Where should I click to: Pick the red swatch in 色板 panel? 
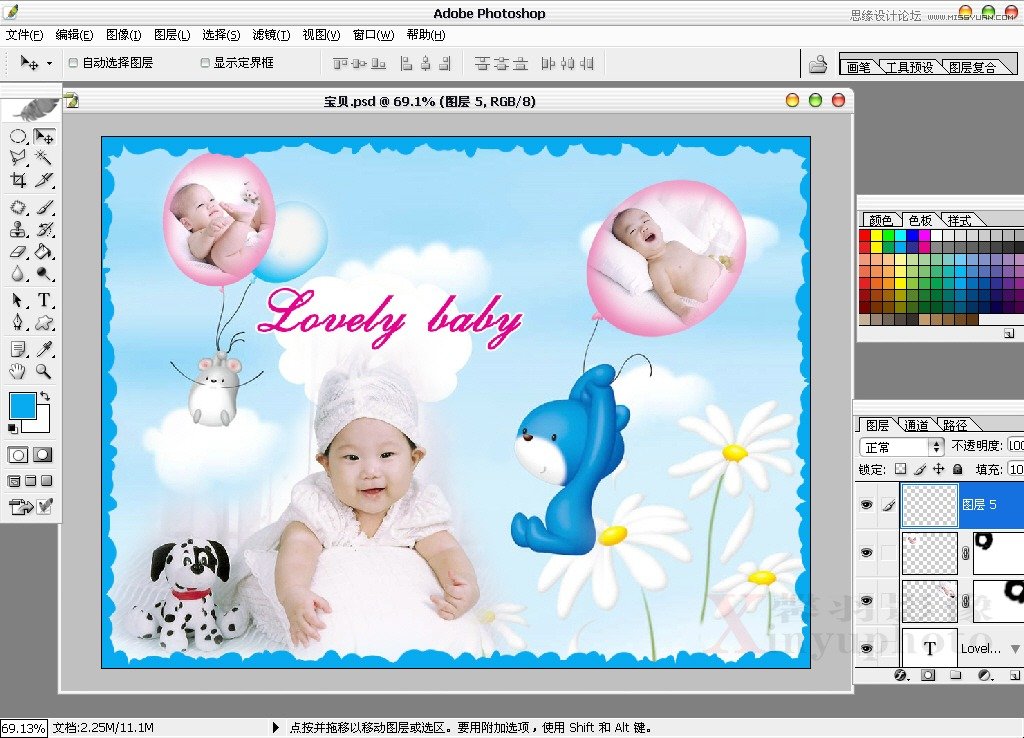pos(865,235)
